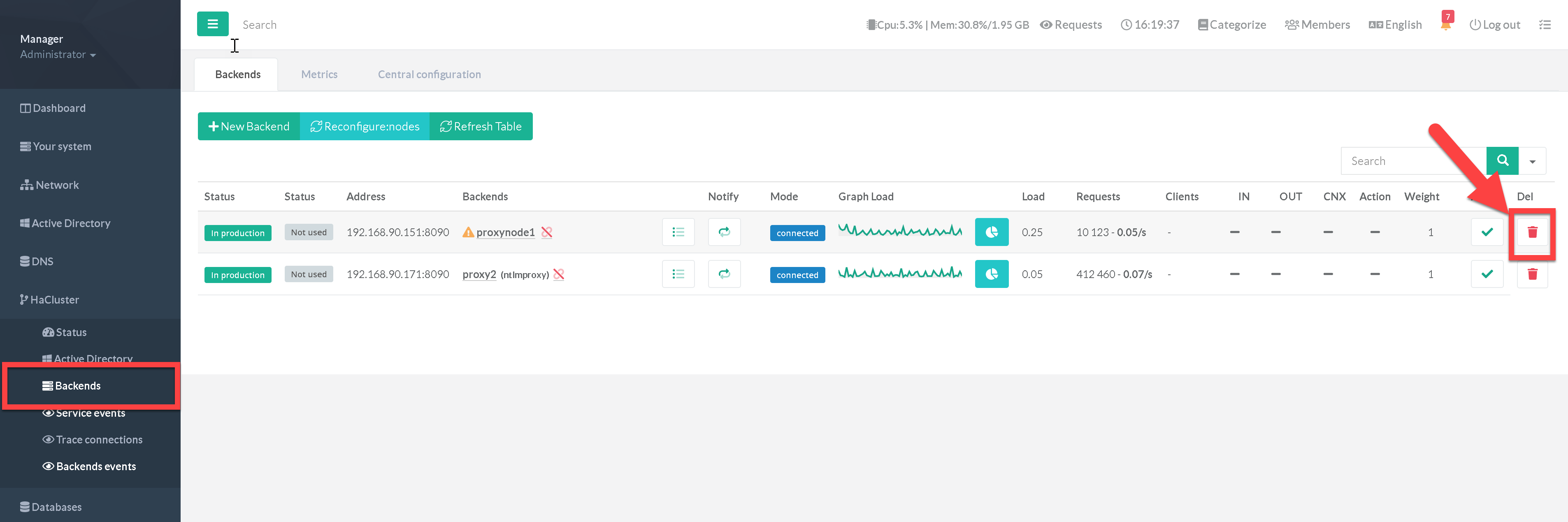The height and width of the screenshot is (522, 1568).
Task: Toggle the hamburger sidebar menu button
Action: tap(212, 24)
